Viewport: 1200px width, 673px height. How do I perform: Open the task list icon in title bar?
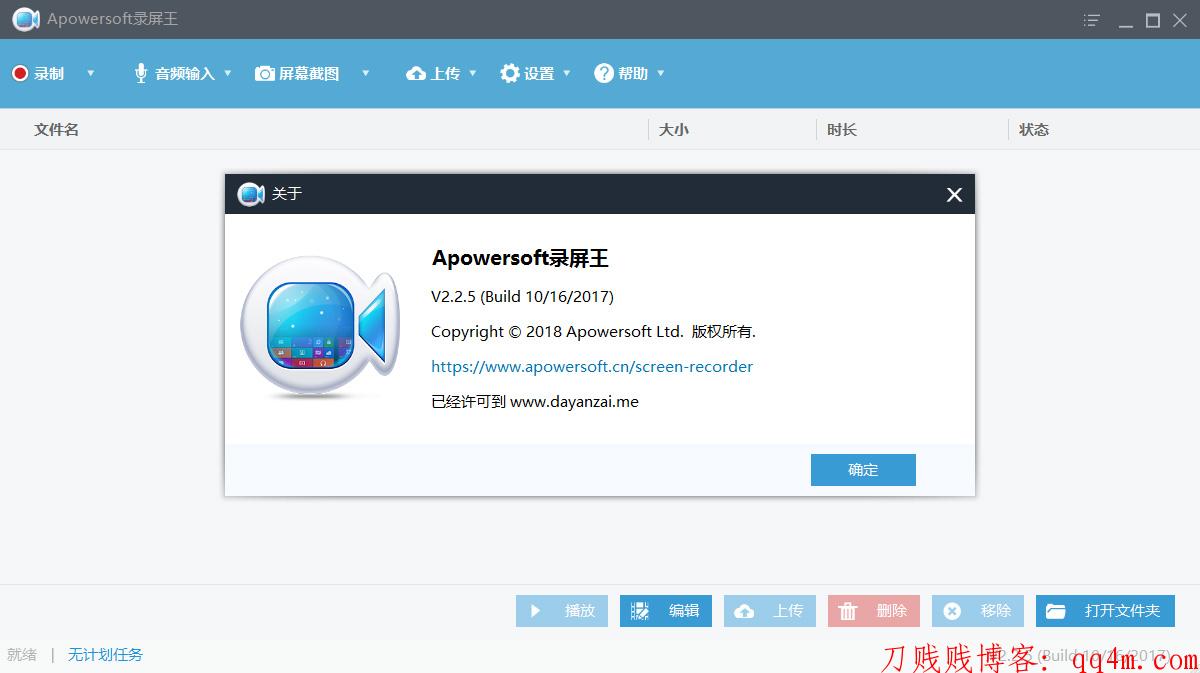click(1092, 20)
